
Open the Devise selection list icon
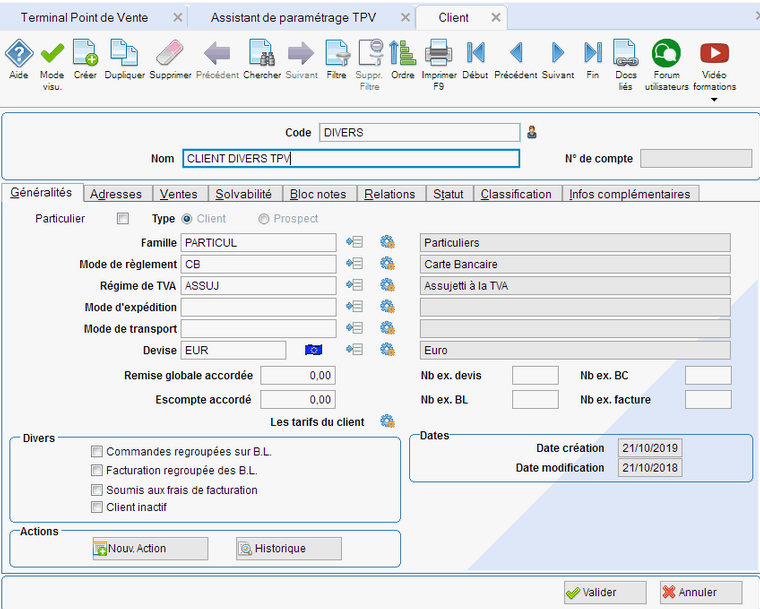[355, 349]
